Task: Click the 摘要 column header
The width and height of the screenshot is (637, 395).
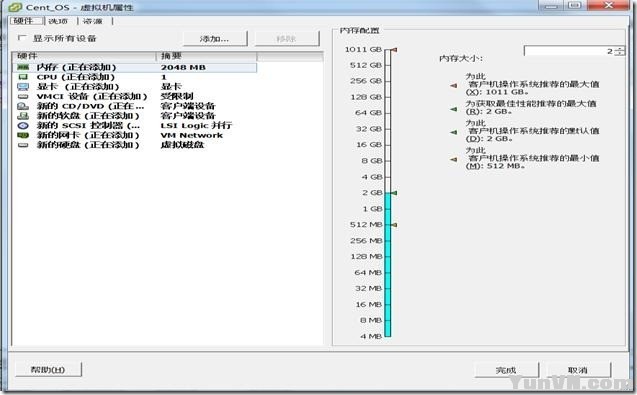Action: pyautogui.click(x=206, y=56)
